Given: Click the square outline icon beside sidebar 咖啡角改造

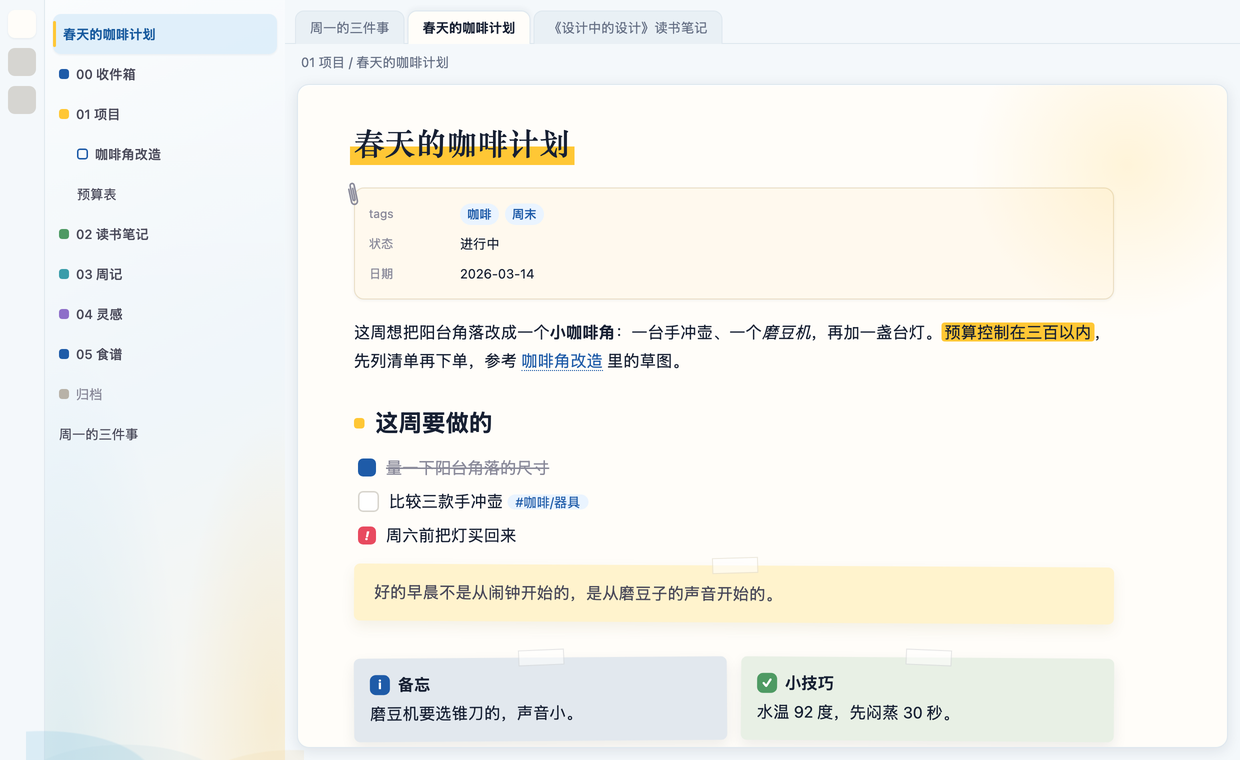Looking at the screenshot, I should 82,154.
